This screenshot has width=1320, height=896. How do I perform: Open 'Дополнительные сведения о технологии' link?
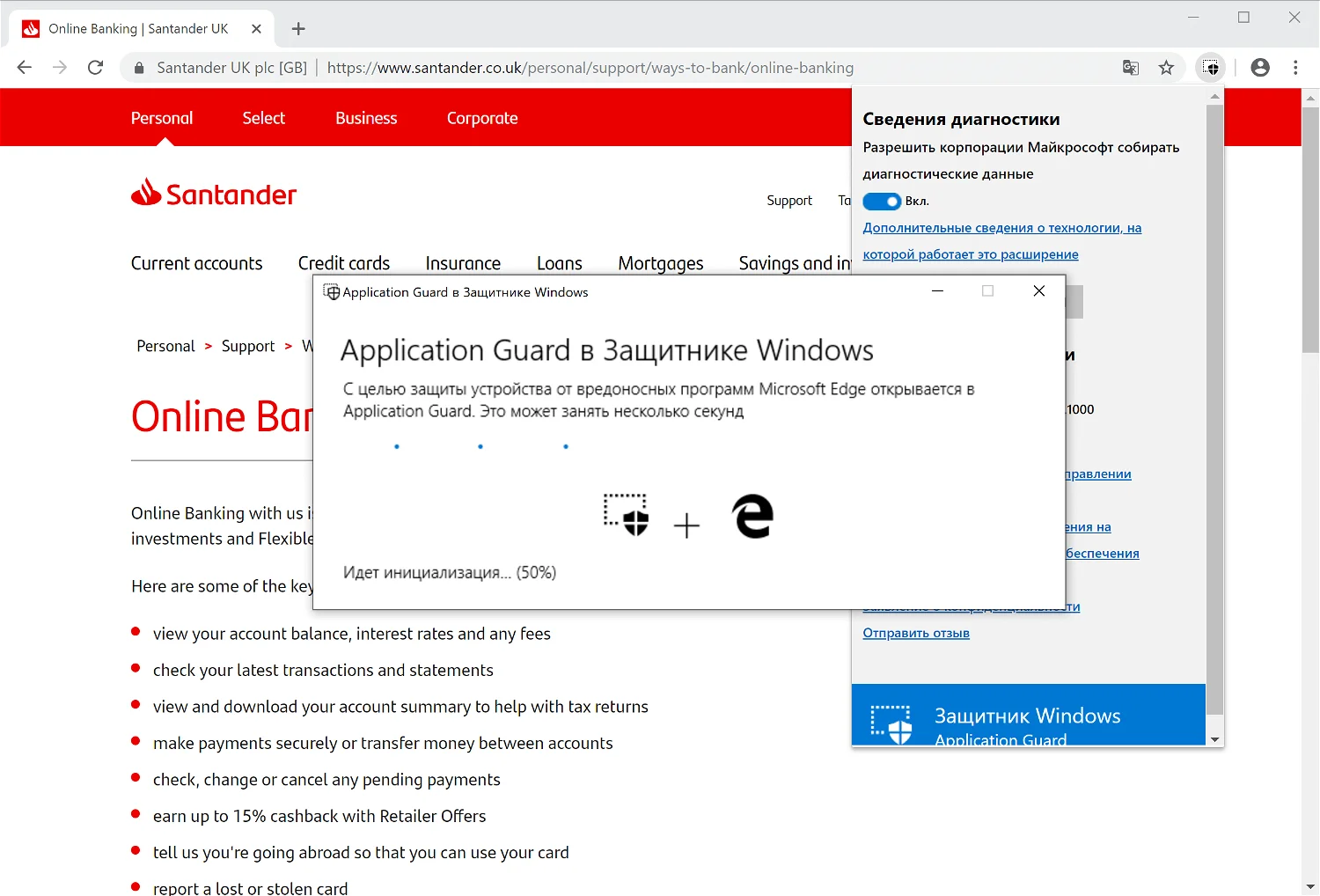point(1002,241)
